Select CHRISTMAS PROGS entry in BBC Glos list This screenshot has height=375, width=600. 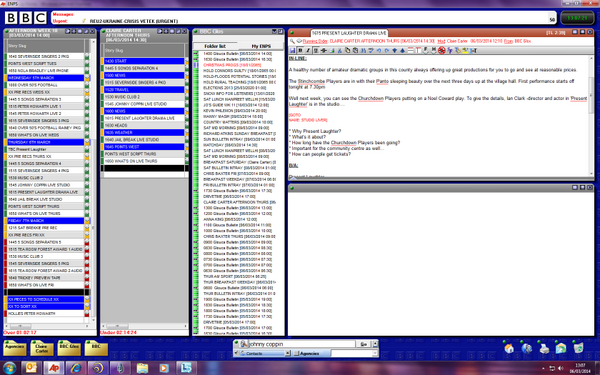click(x=232, y=65)
